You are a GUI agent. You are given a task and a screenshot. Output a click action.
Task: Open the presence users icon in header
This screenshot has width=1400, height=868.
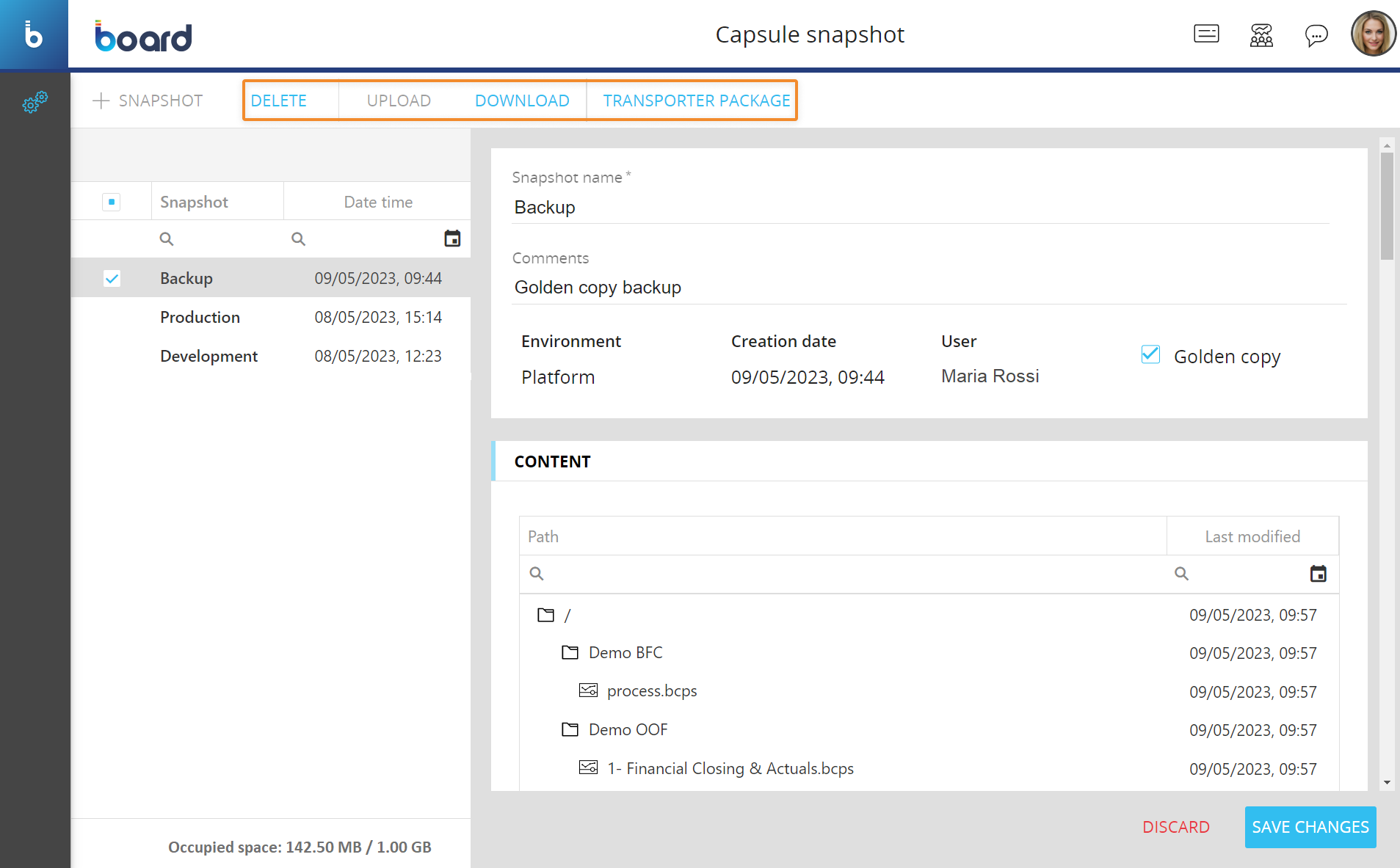click(x=1261, y=34)
